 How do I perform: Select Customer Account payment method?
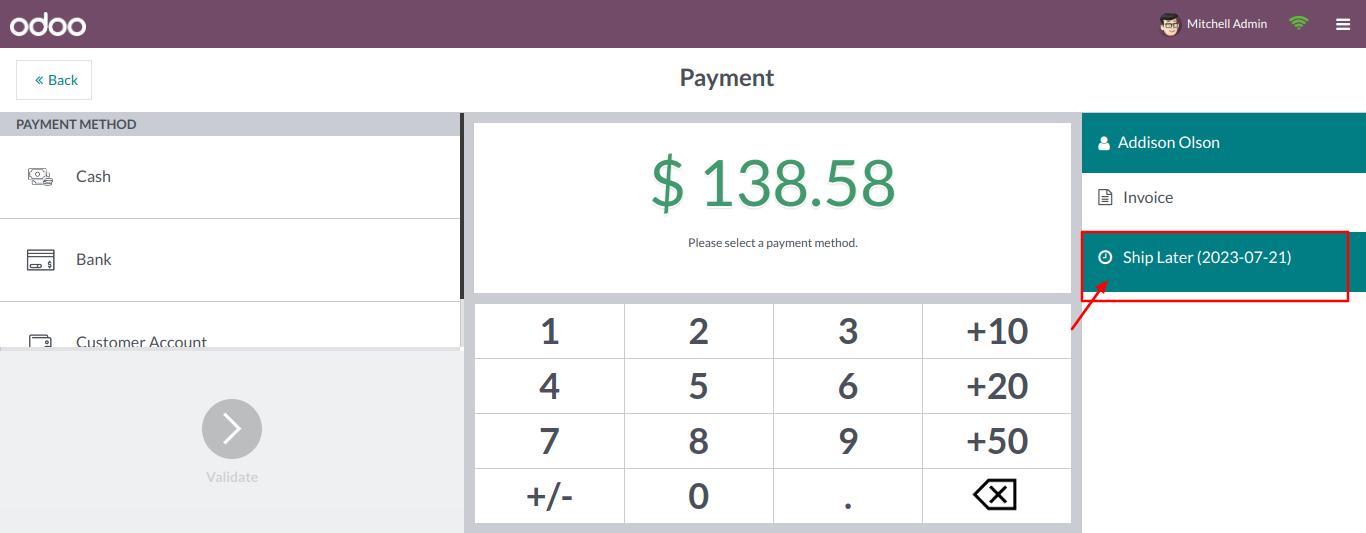(141, 341)
